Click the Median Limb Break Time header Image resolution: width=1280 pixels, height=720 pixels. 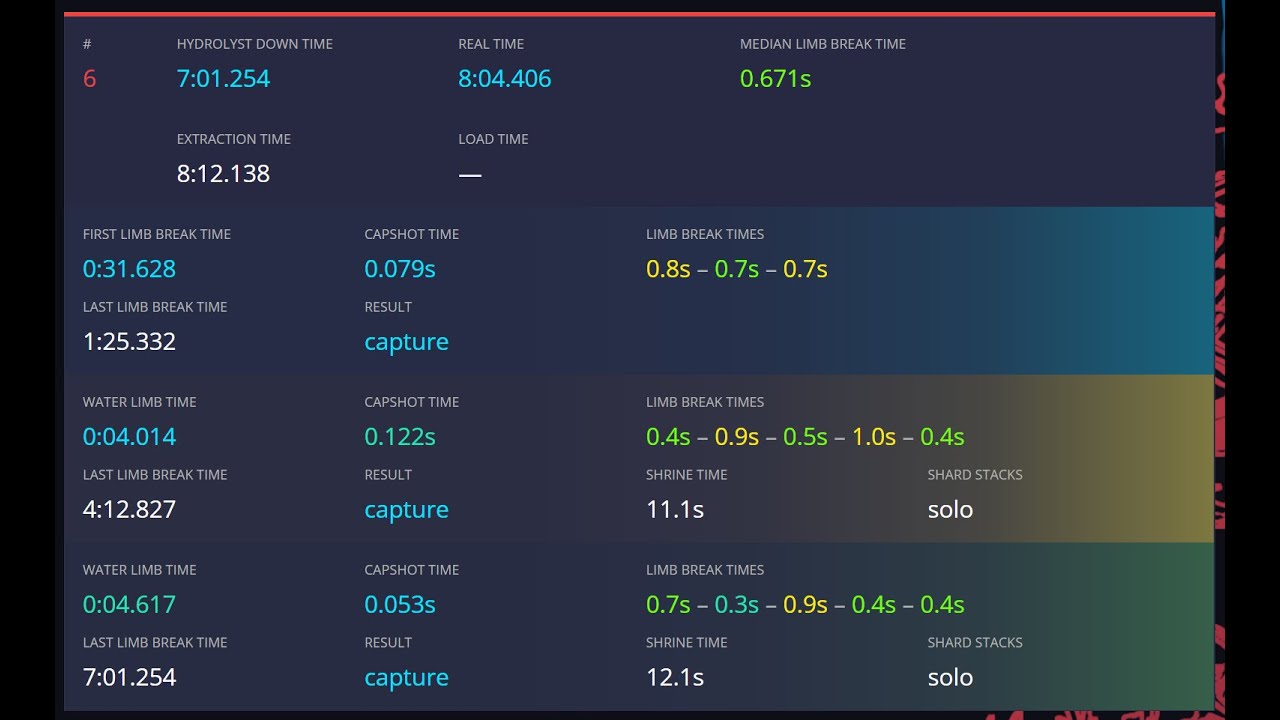[823, 44]
